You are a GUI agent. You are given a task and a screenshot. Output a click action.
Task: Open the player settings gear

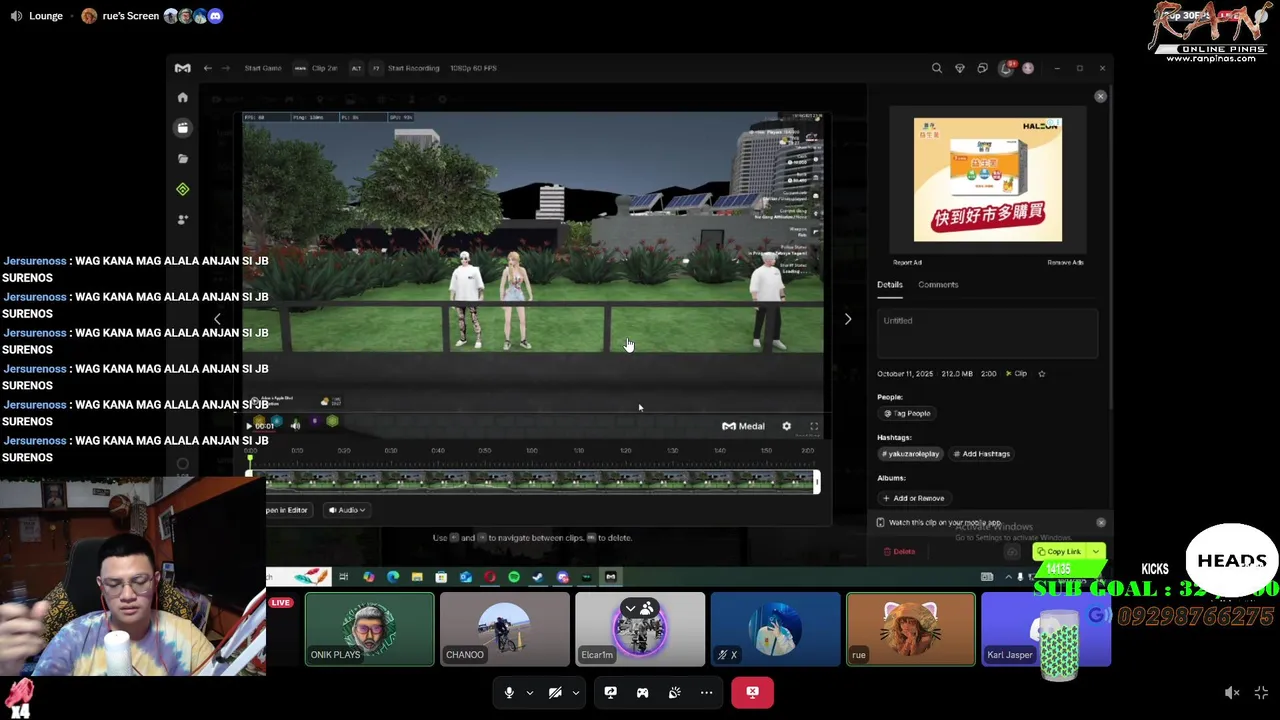786,426
